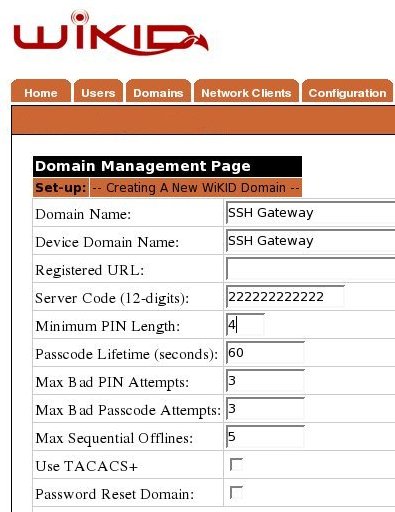
Task: Open the Network Clients tab
Action: (246, 91)
